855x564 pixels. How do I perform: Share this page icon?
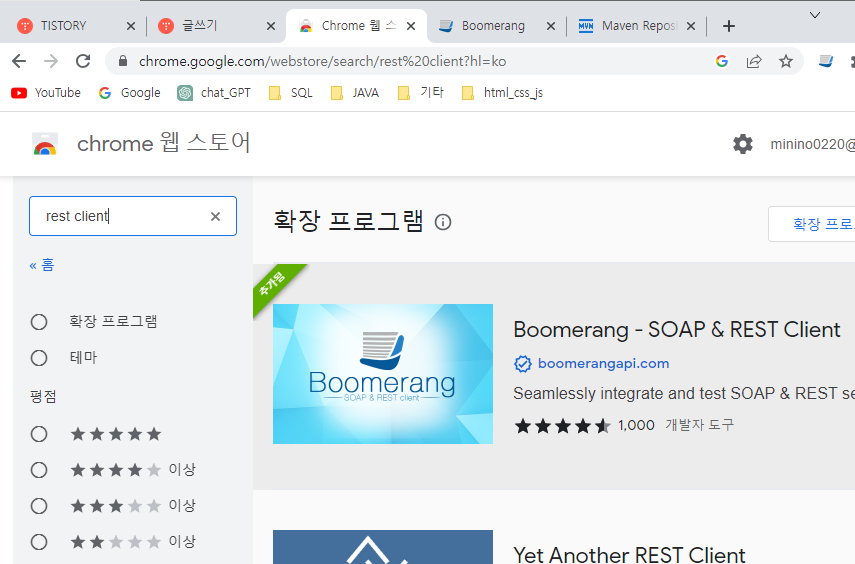[754, 61]
